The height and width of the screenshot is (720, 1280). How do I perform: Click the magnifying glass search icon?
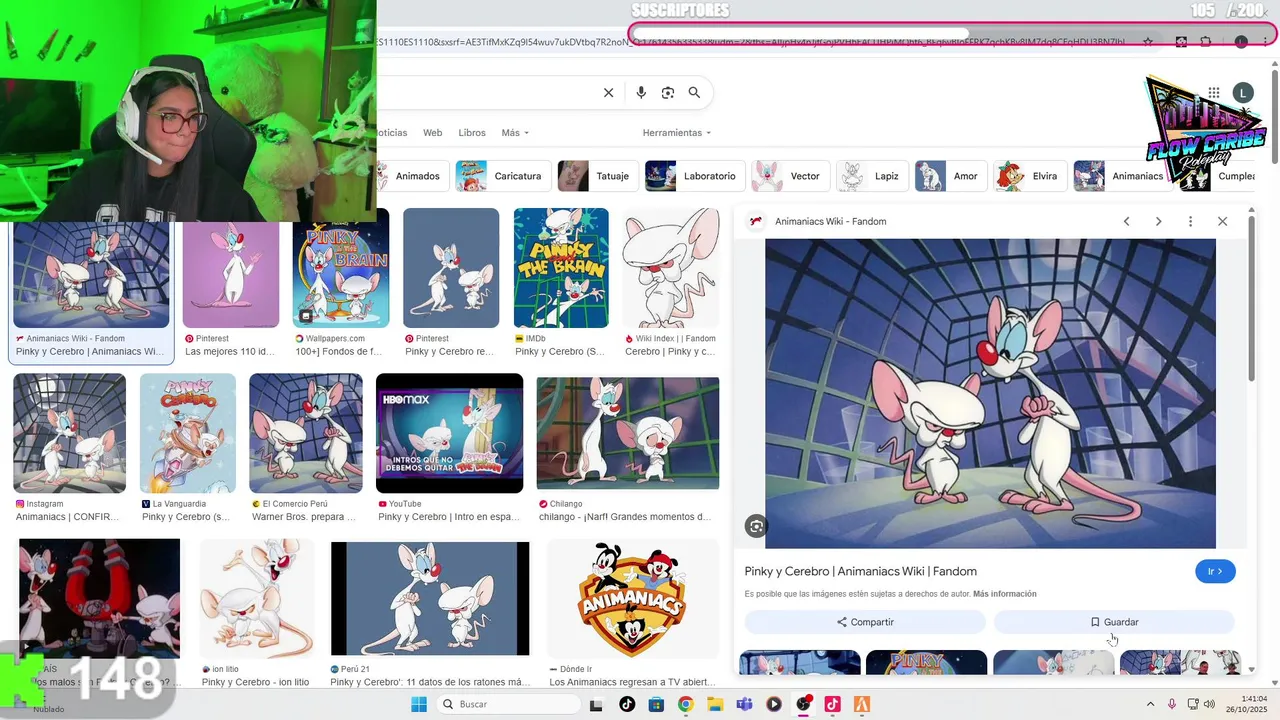click(694, 93)
